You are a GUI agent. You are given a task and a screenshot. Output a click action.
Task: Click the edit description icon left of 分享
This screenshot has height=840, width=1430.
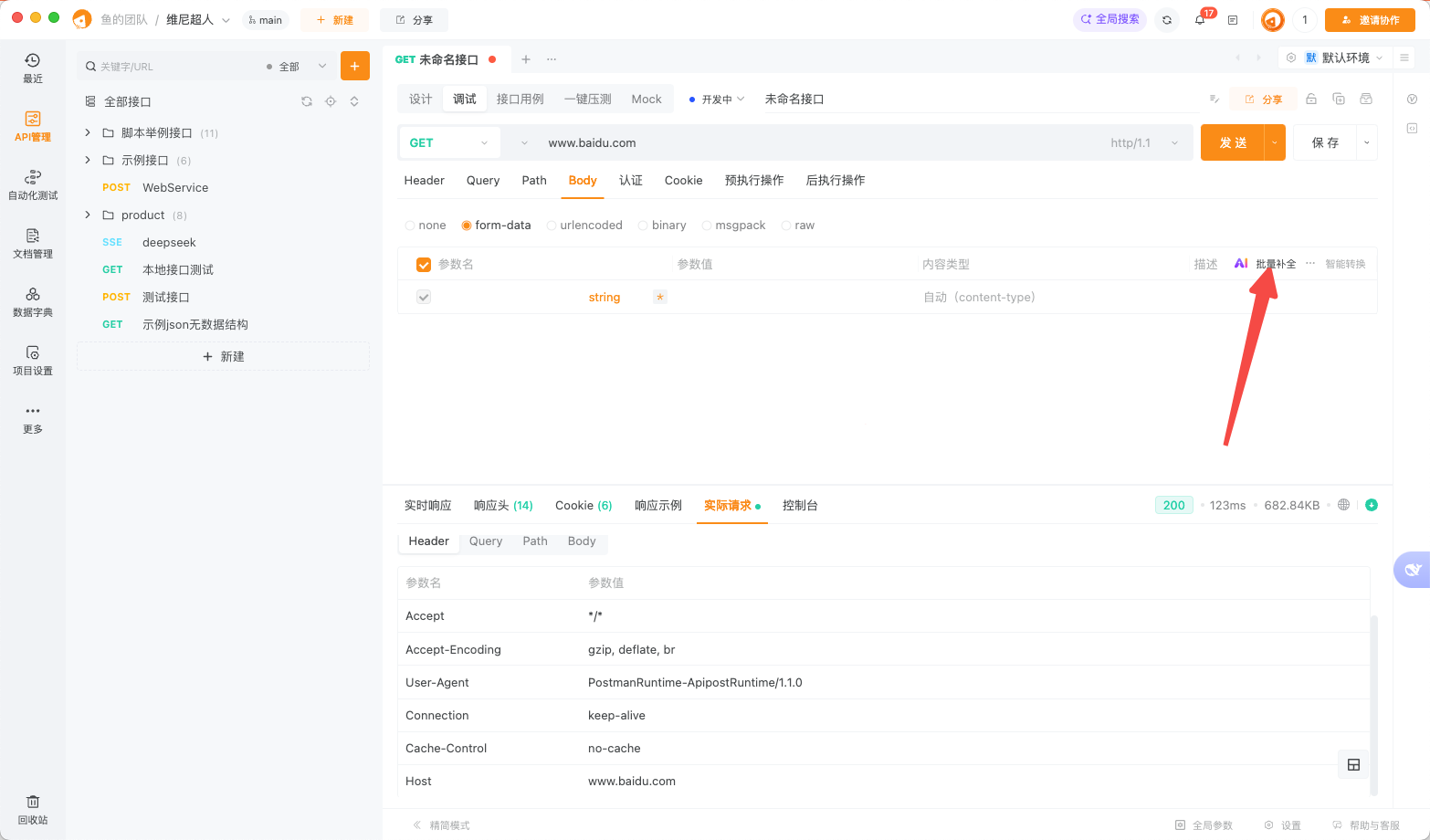coord(1214,99)
